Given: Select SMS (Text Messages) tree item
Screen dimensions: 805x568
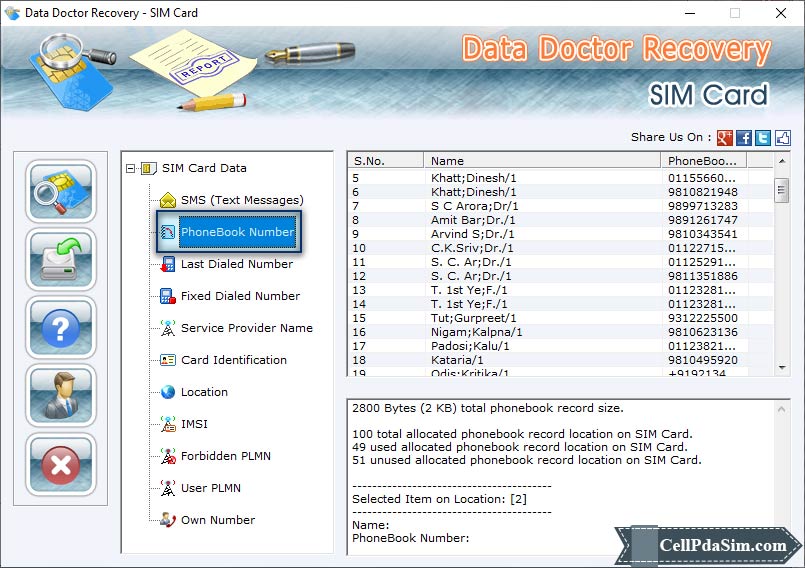Looking at the screenshot, I should (x=242, y=200).
